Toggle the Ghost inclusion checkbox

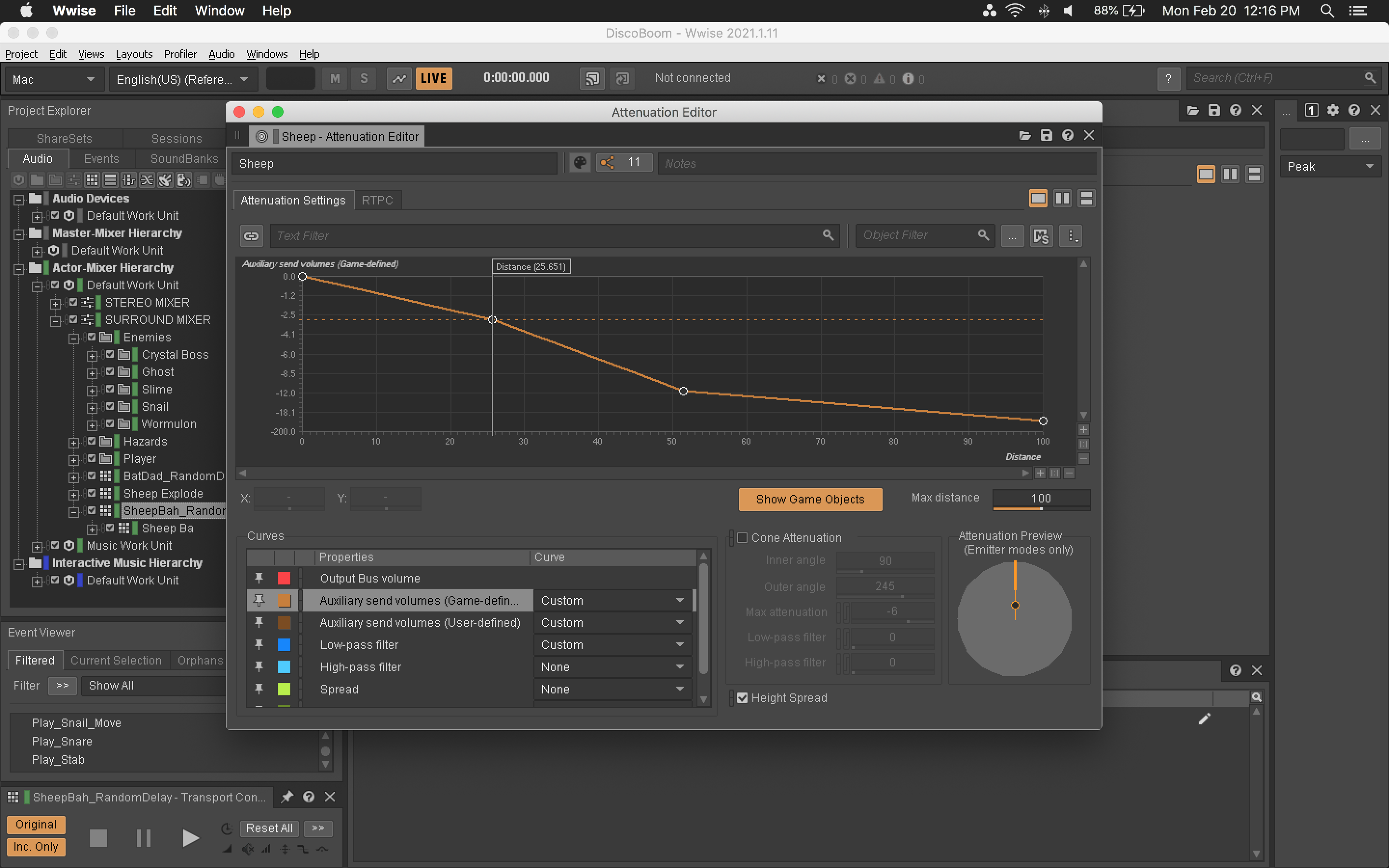110,371
